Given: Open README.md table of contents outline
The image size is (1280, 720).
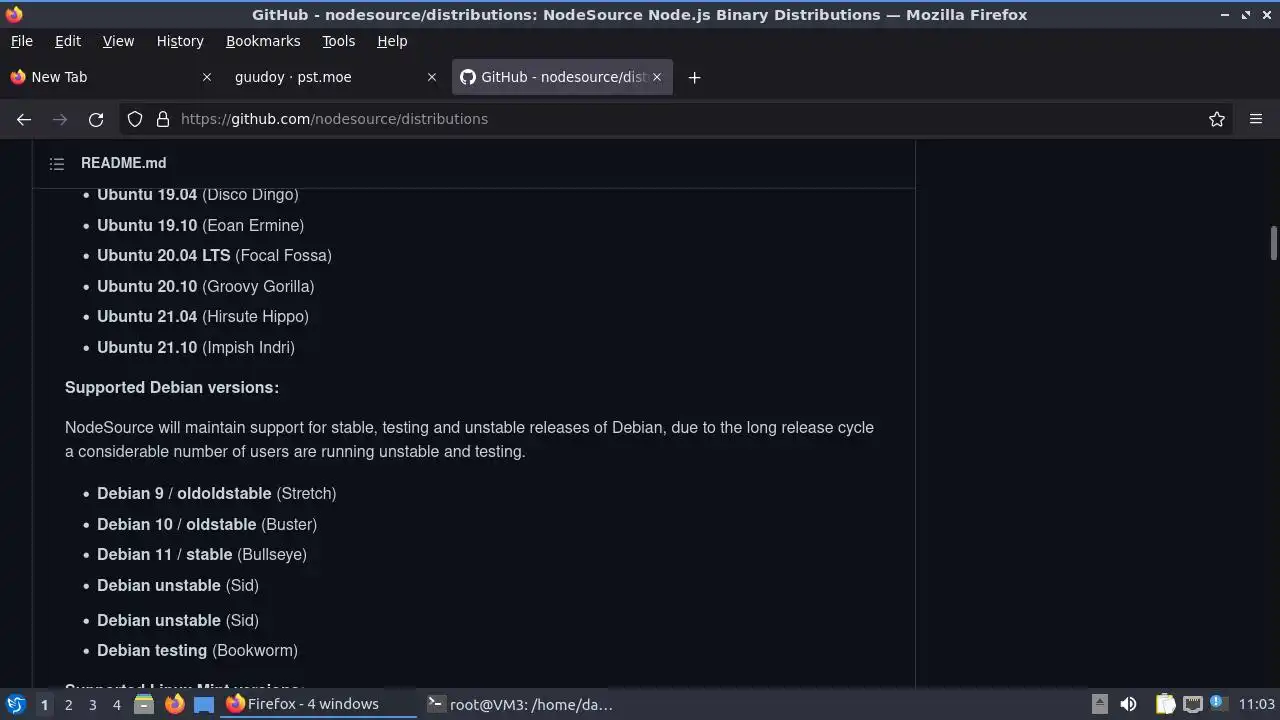Looking at the screenshot, I should (x=57, y=163).
